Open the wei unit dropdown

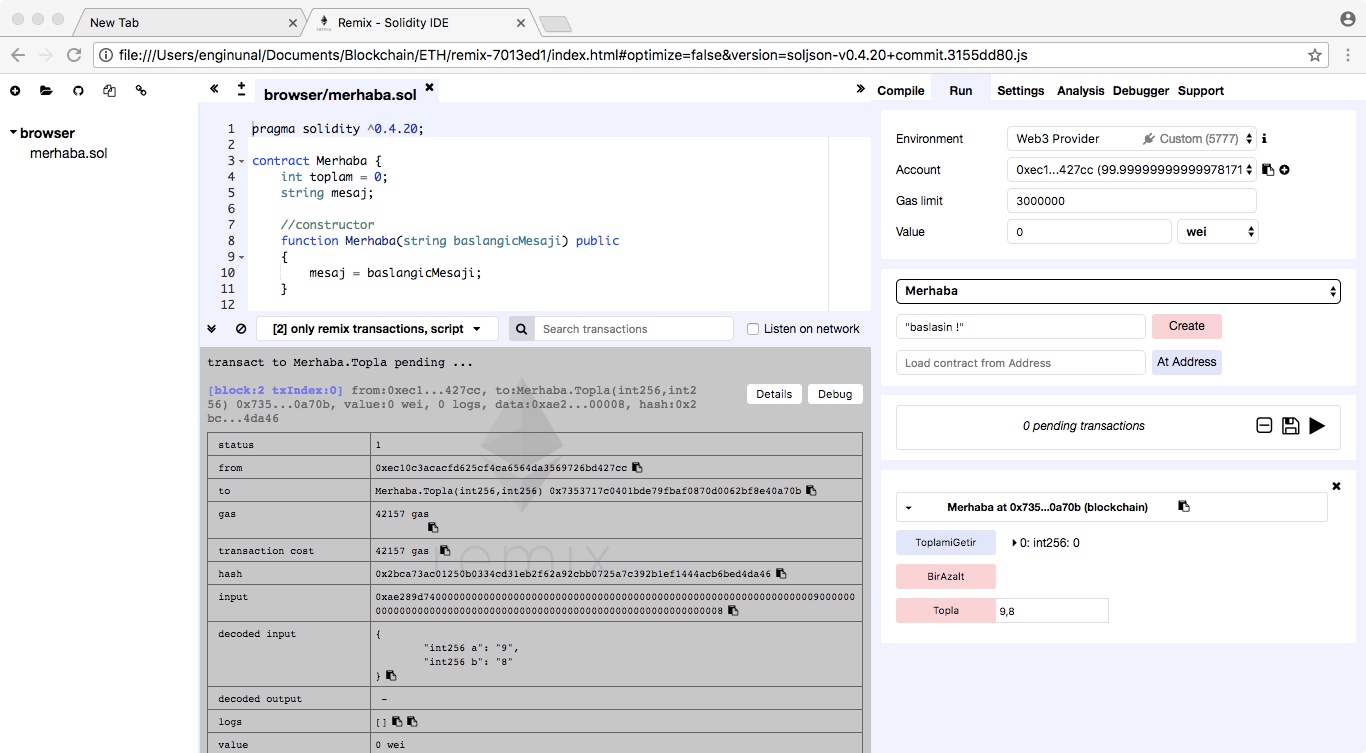(1217, 232)
